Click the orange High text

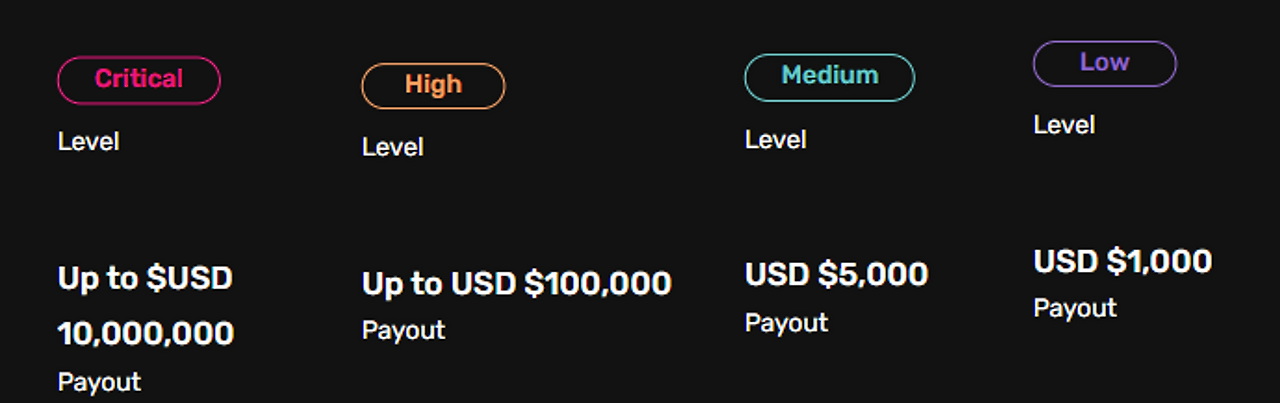pyautogui.click(x=434, y=85)
